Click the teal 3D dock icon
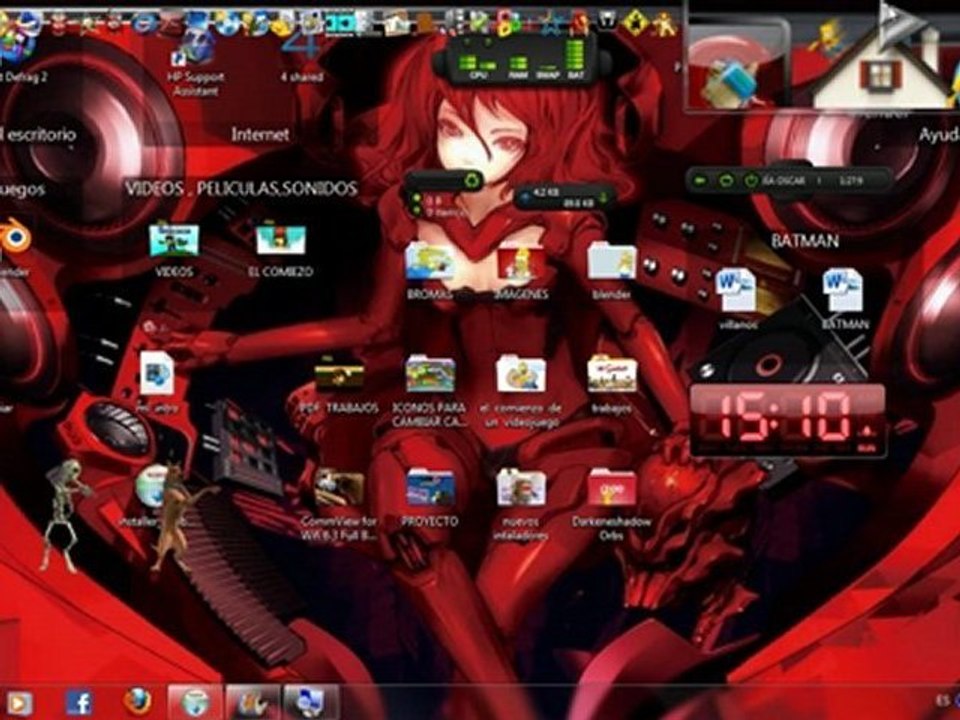The width and height of the screenshot is (960, 720). (x=339, y=23)
